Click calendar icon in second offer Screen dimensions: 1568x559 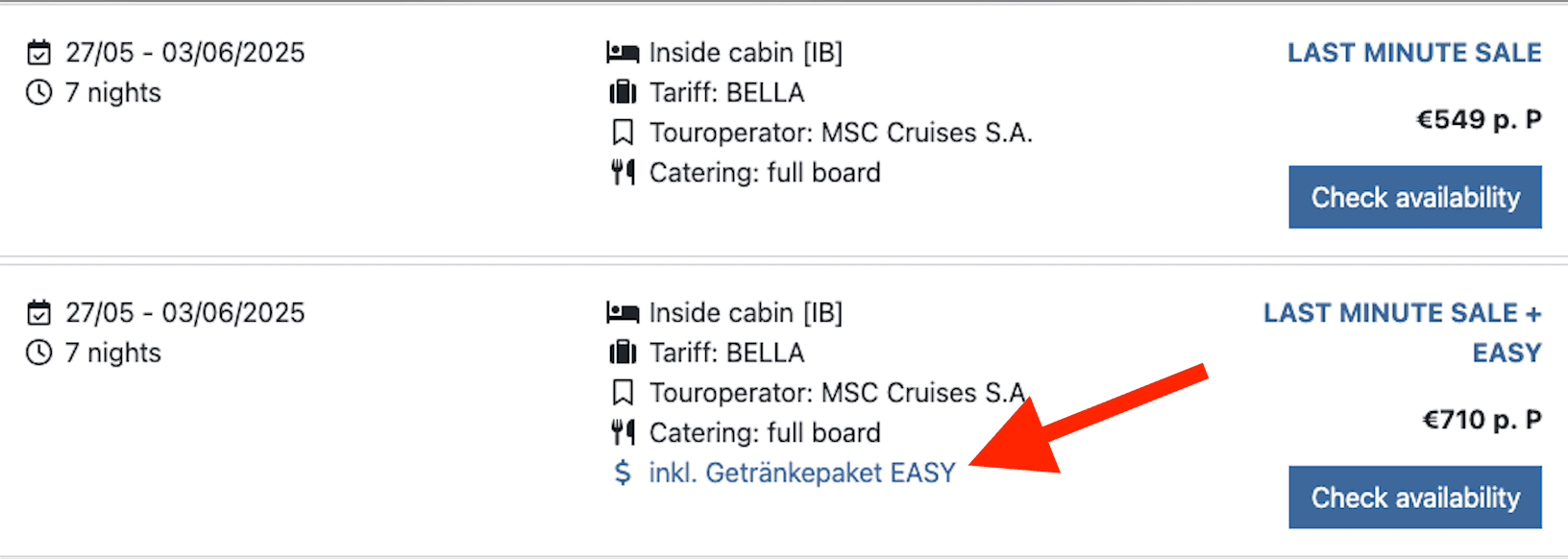point(38,312)
